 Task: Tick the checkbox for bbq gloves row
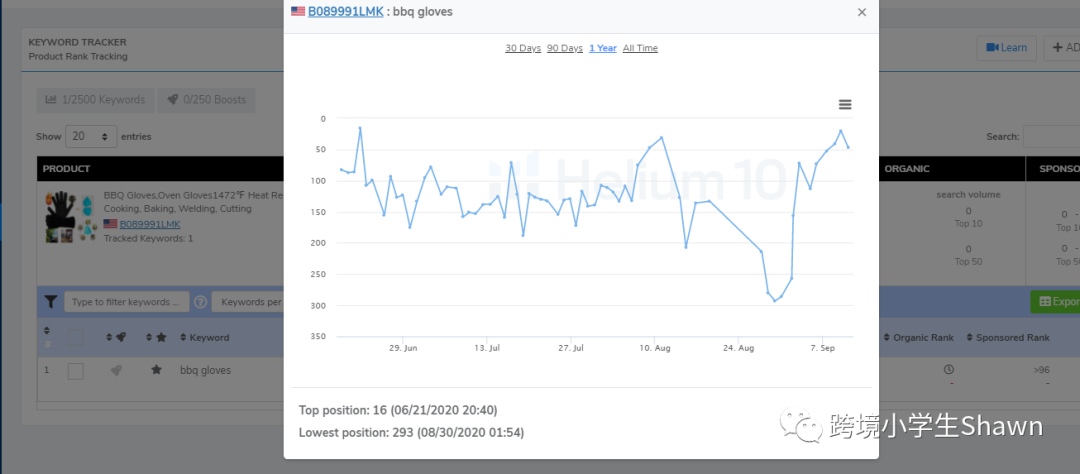[76, 371]
